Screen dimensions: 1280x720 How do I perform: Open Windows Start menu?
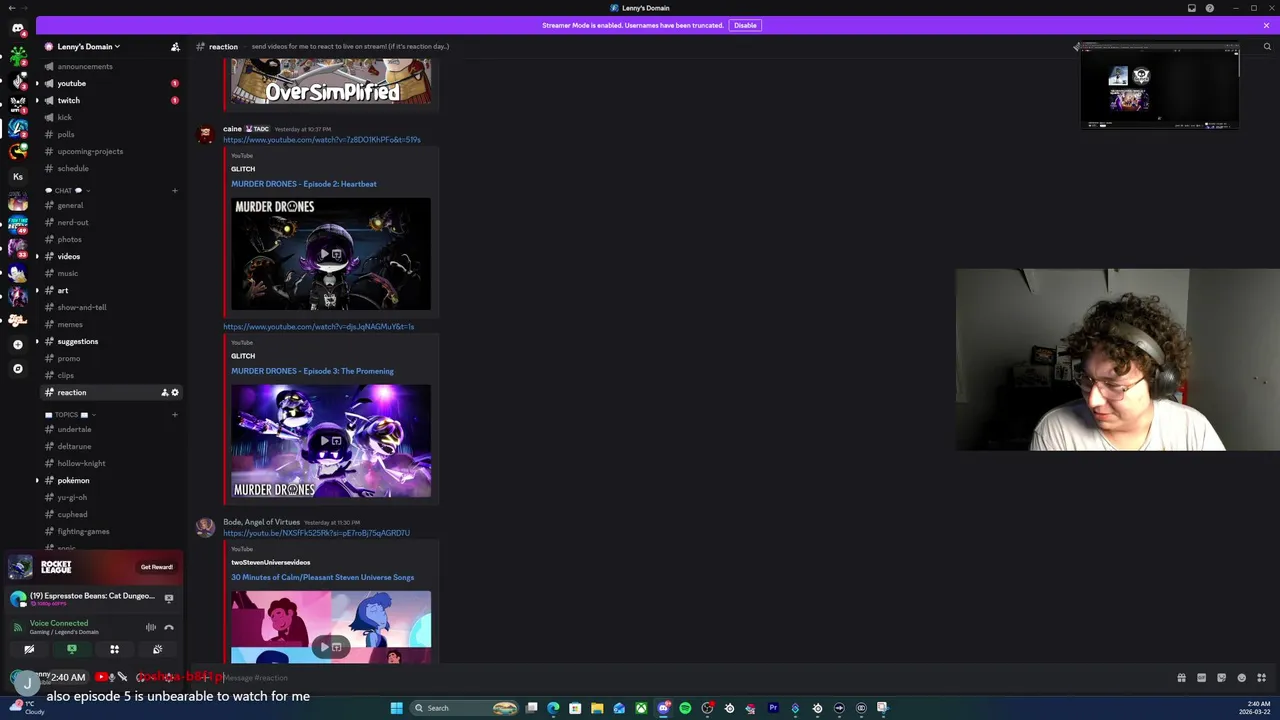[396, 708]
